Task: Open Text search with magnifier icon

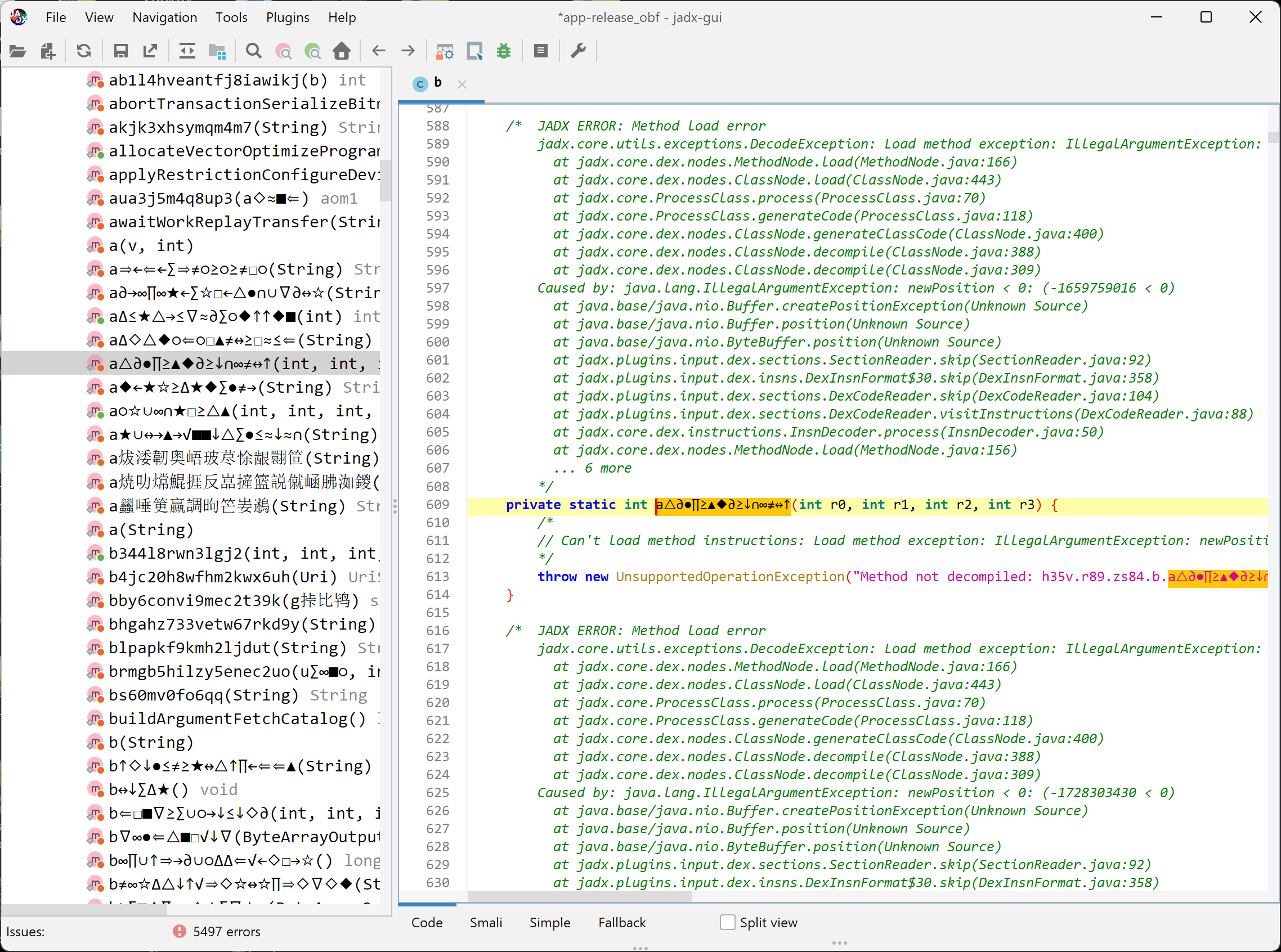Action: pos(254,51)
